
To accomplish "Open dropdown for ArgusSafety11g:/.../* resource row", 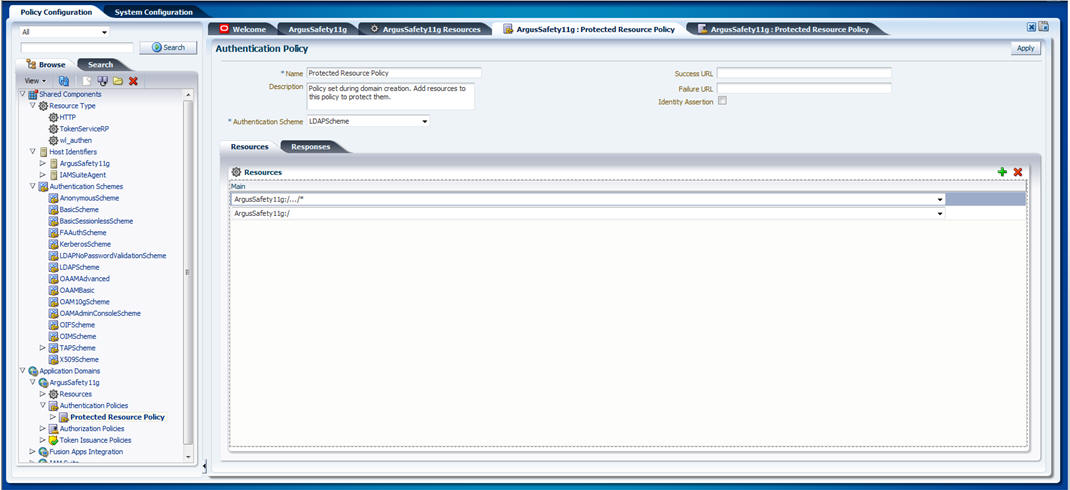I will point(940,199).
